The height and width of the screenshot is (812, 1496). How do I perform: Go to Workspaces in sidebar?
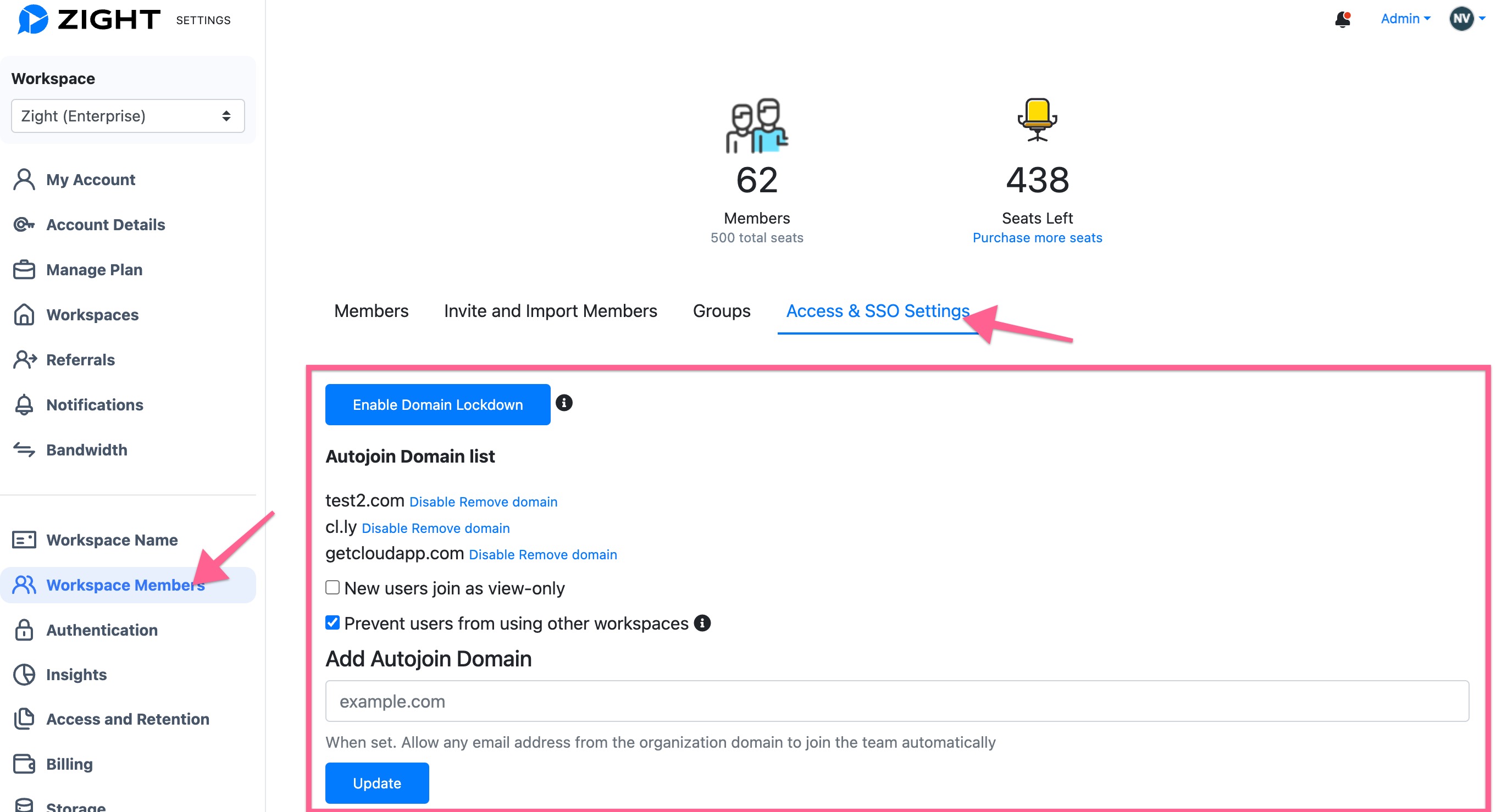(x=92, y=315)
